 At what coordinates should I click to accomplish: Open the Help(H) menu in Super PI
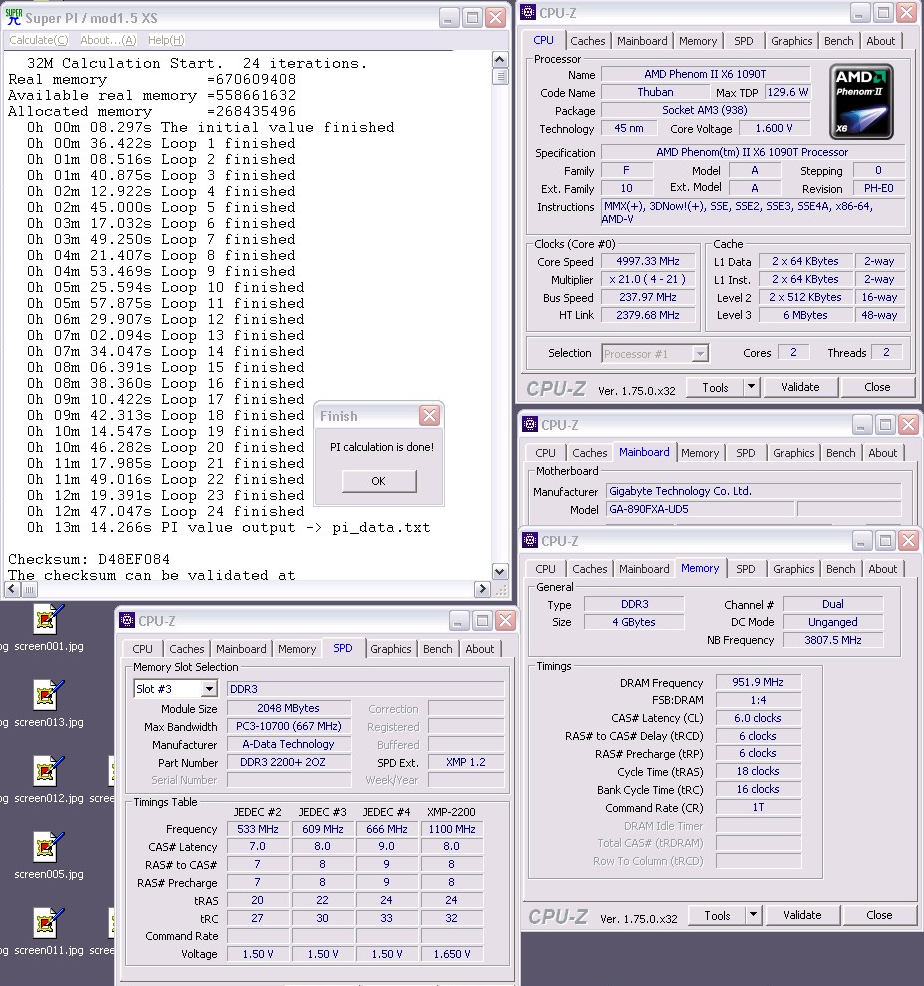point(166,40)
